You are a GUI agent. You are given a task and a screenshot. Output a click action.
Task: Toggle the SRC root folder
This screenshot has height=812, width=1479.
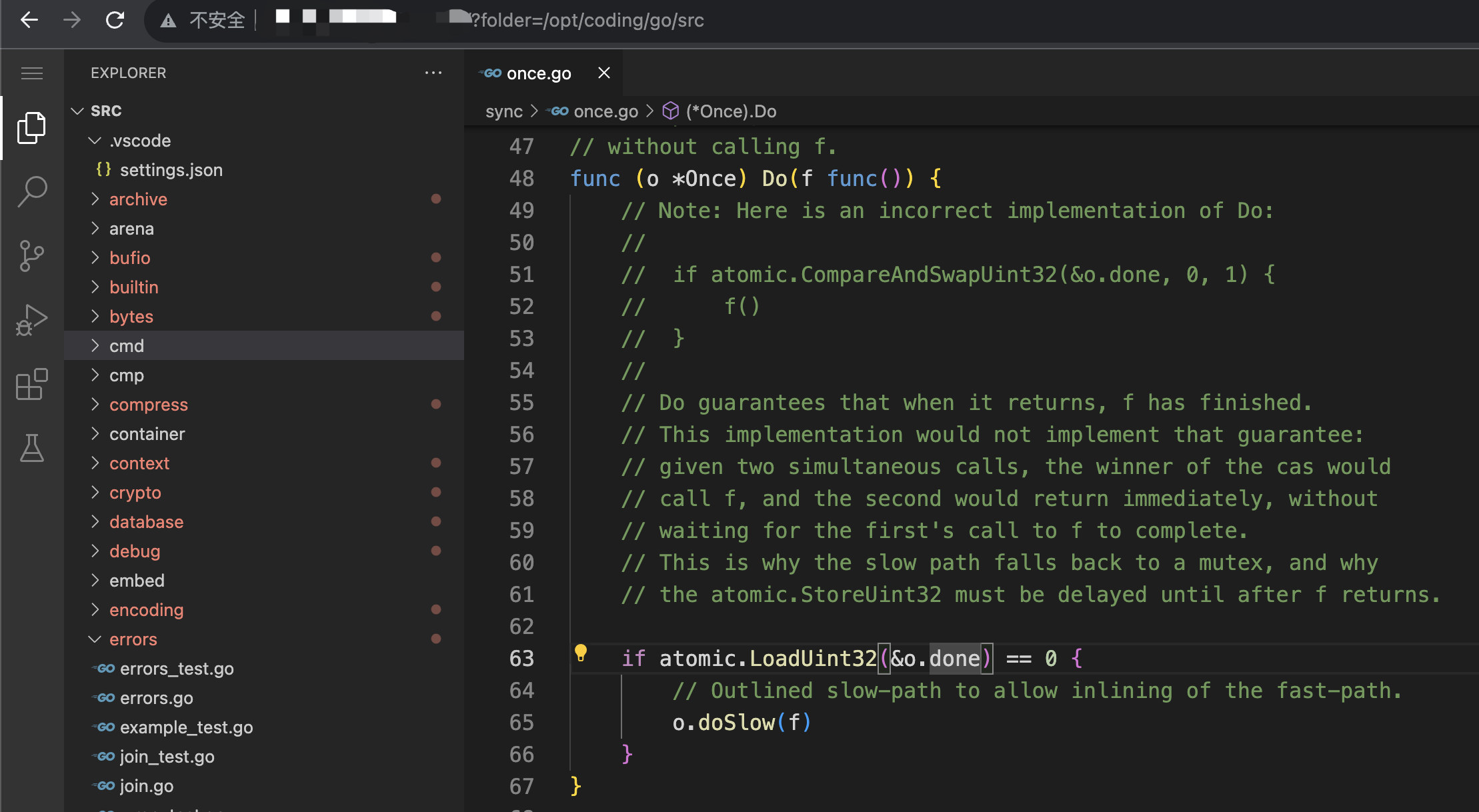107,110
